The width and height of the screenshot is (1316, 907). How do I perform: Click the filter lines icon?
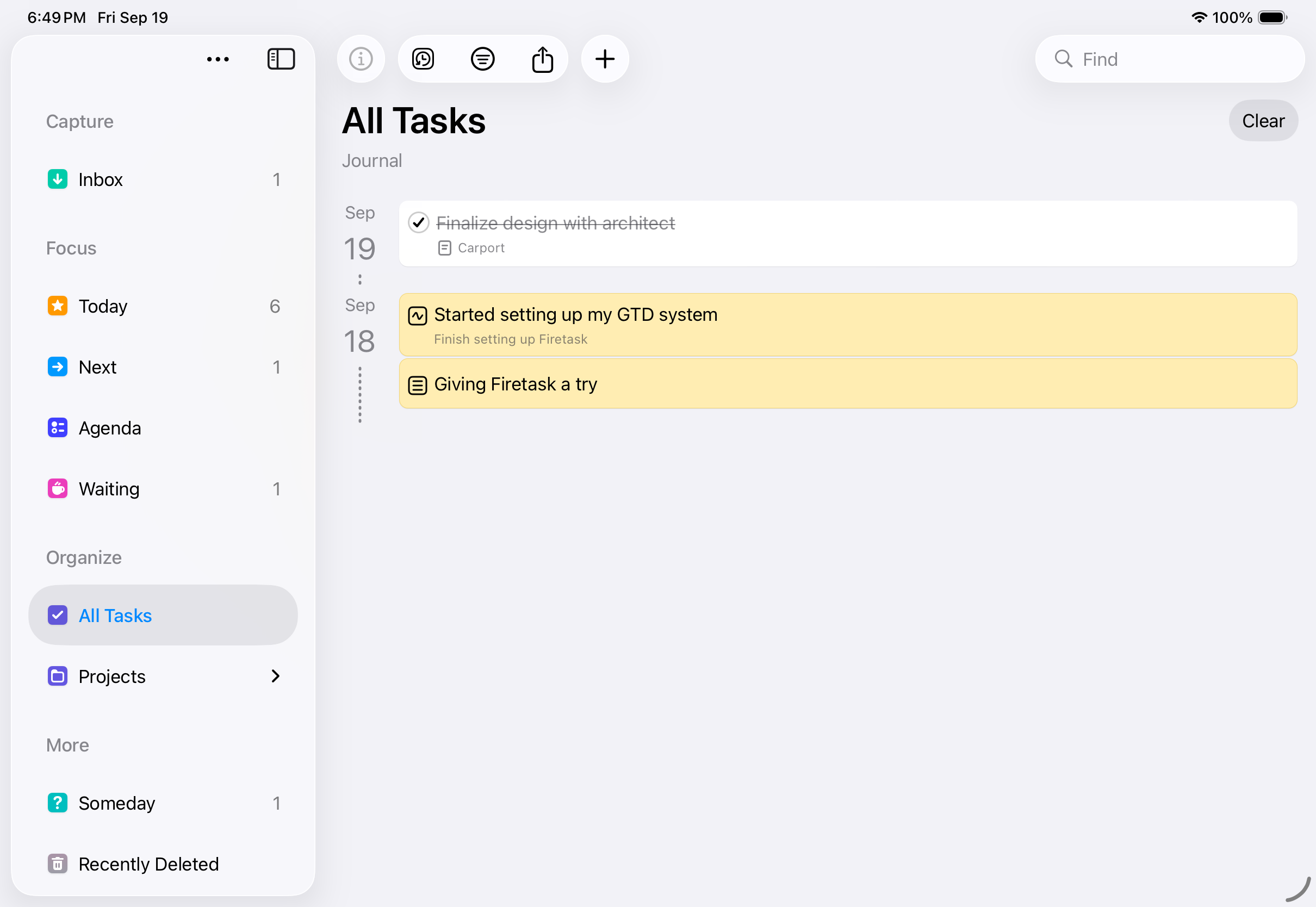click(x=482, y=59)
